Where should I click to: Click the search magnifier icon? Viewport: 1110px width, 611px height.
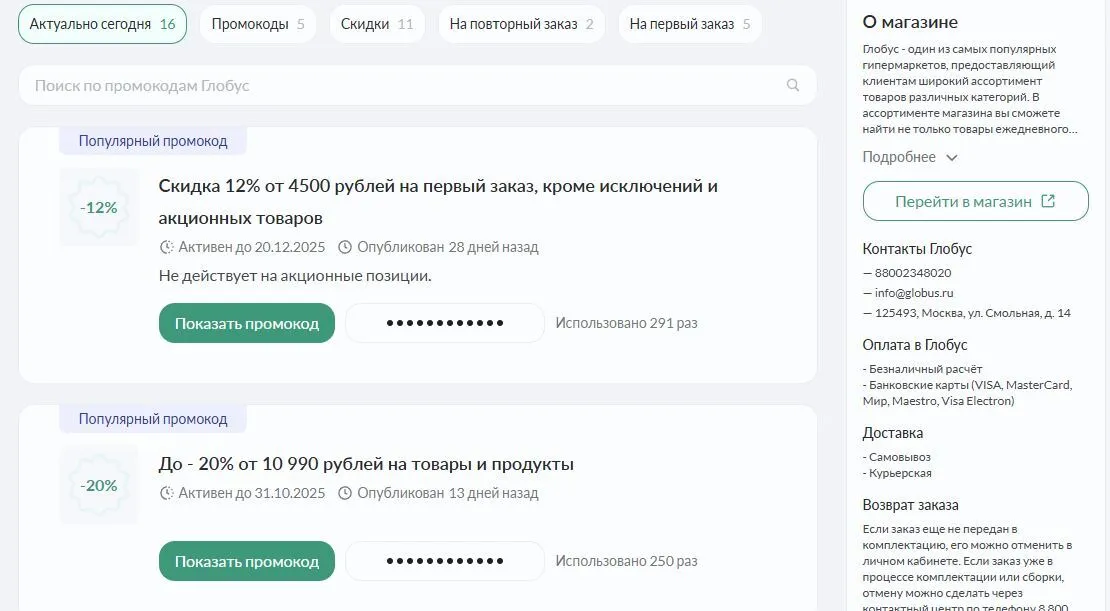click(x=793, y=86)
